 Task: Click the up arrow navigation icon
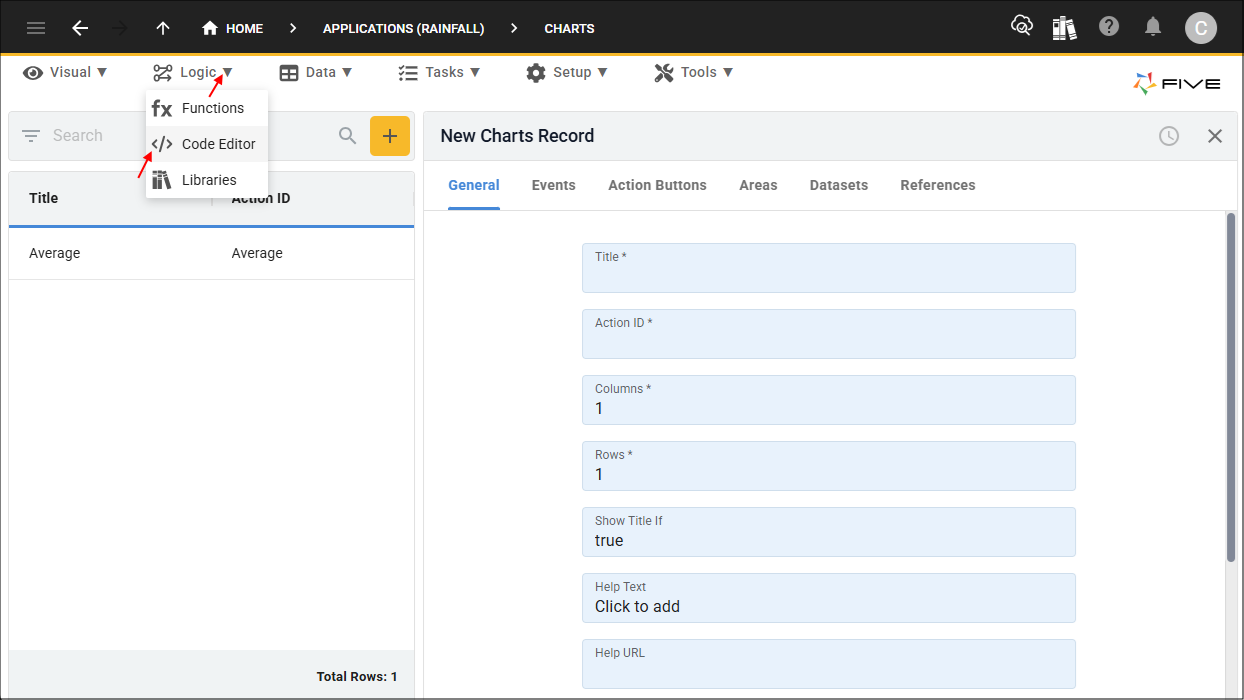point(163,28)
